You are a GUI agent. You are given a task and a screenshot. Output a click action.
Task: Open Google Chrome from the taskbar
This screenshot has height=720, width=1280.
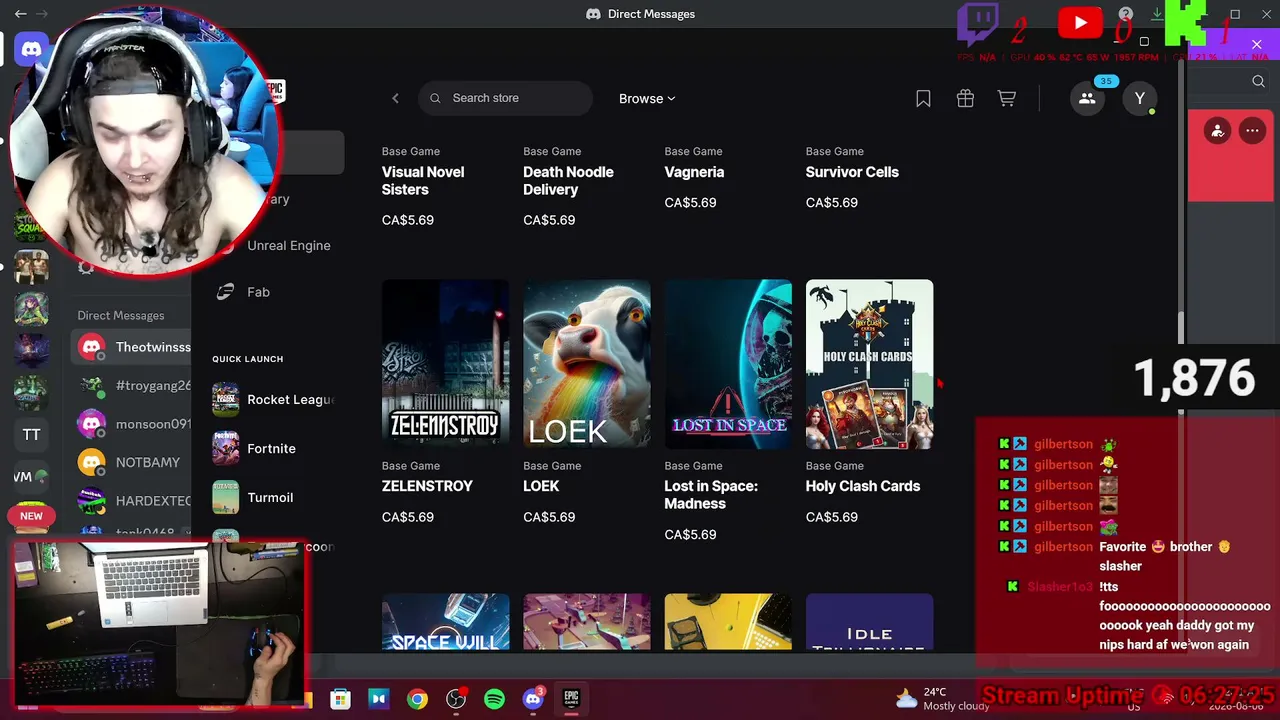417,699
